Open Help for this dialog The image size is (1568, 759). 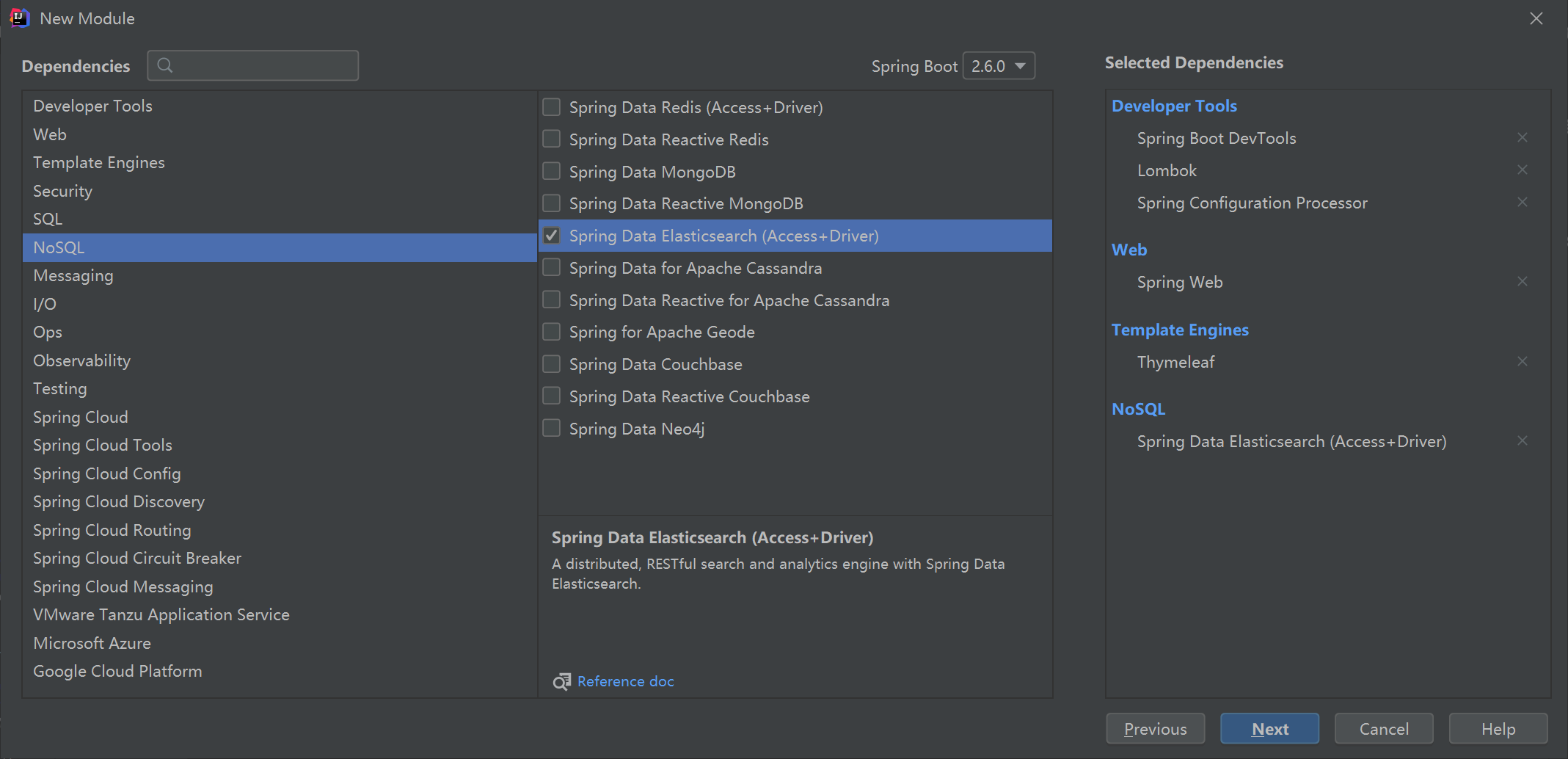click(1498, 729)
